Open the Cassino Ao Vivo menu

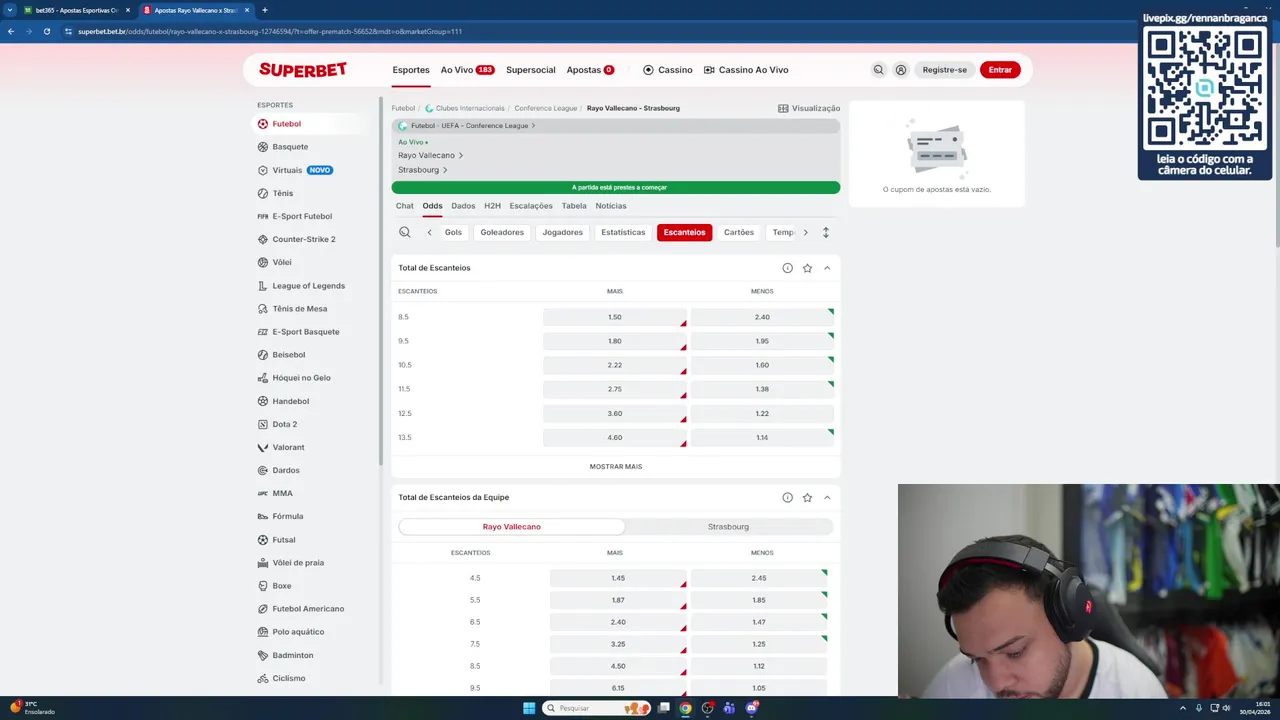click(746, 70)
